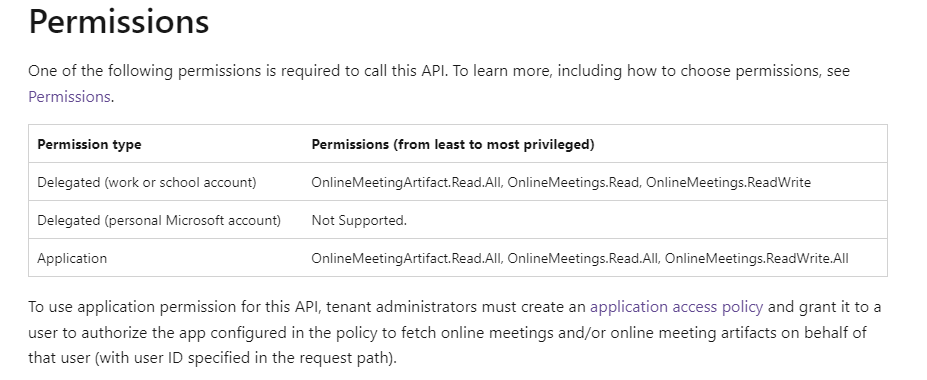Click the phrase To learn more in the intro
This screenshot has width=927, height=380.
503,71
